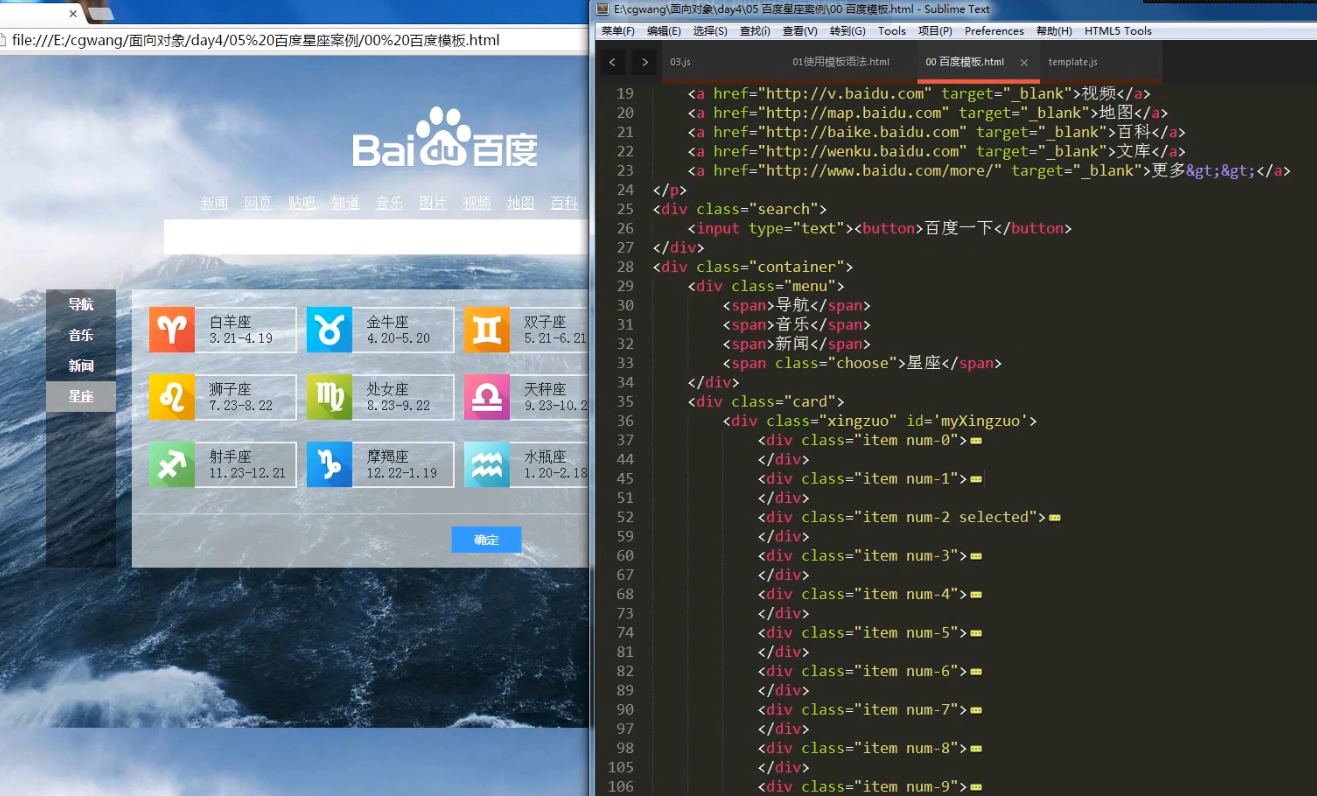The image size is (1317, 796).
Task: Click the 确定 button on the zodiac card
Action: pyautogui.click(x=486, y=540)
